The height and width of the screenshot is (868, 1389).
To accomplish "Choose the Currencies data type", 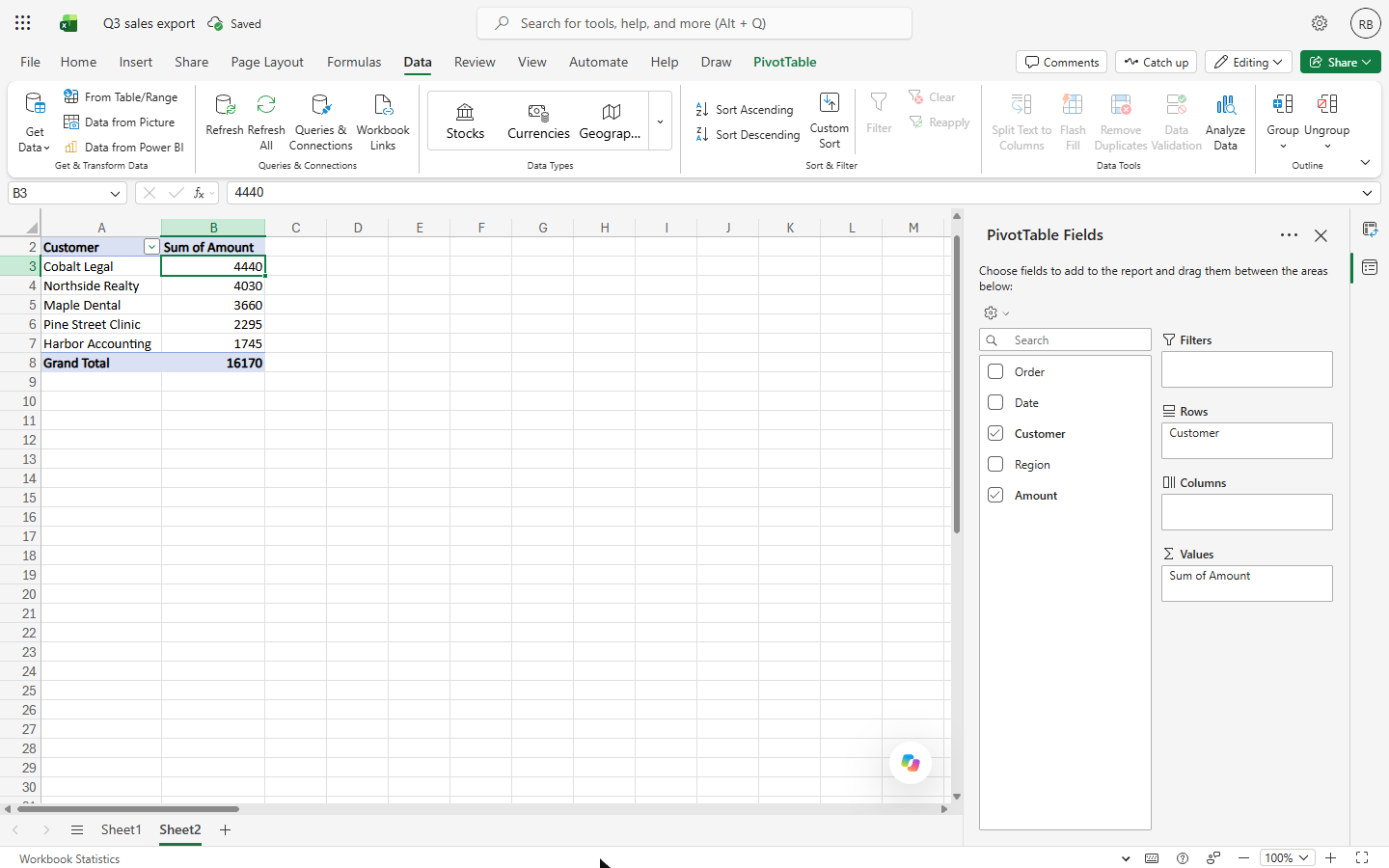I will point(538,121).
